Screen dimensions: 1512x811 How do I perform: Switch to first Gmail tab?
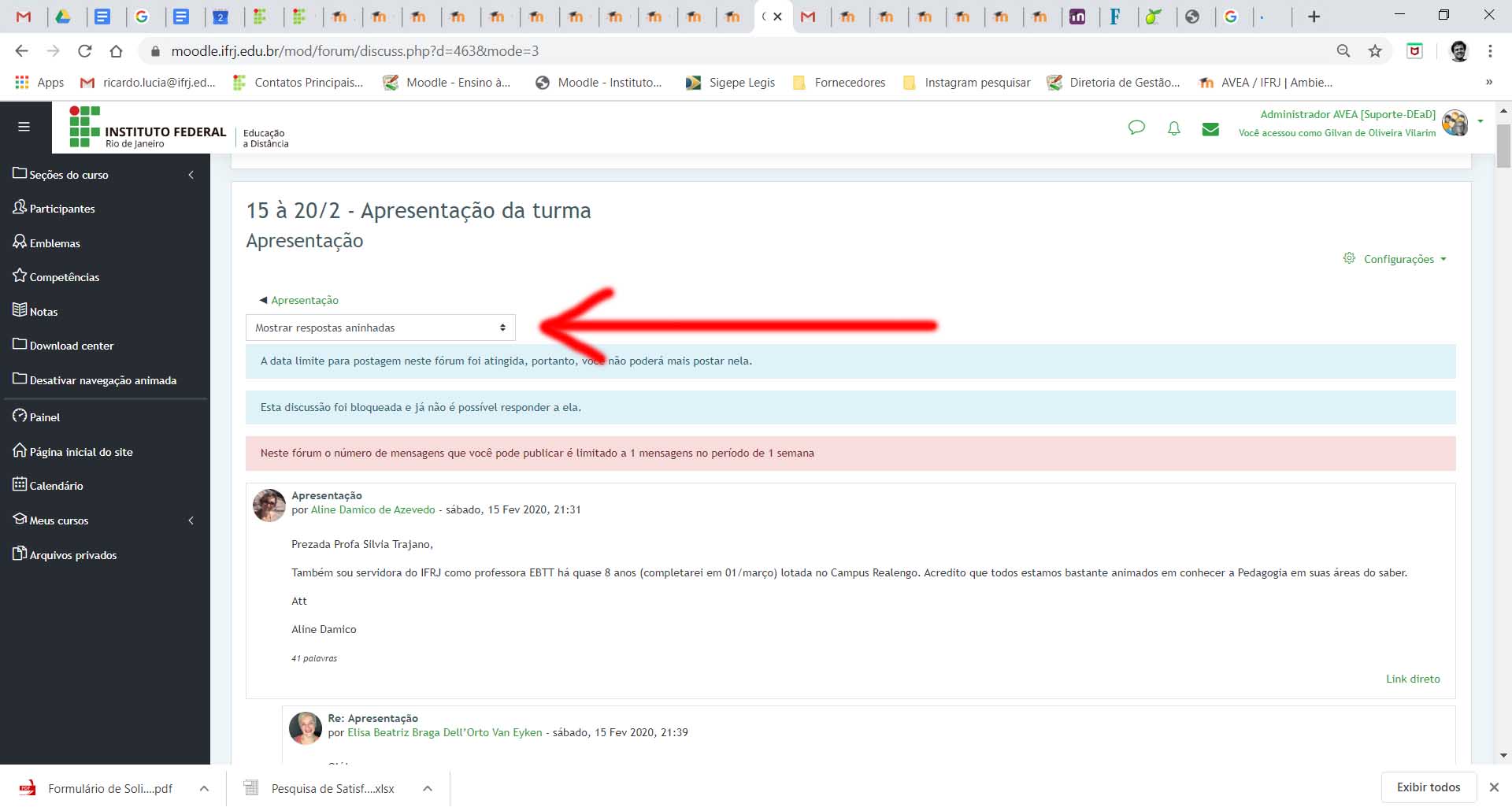(x=24, y=17)
